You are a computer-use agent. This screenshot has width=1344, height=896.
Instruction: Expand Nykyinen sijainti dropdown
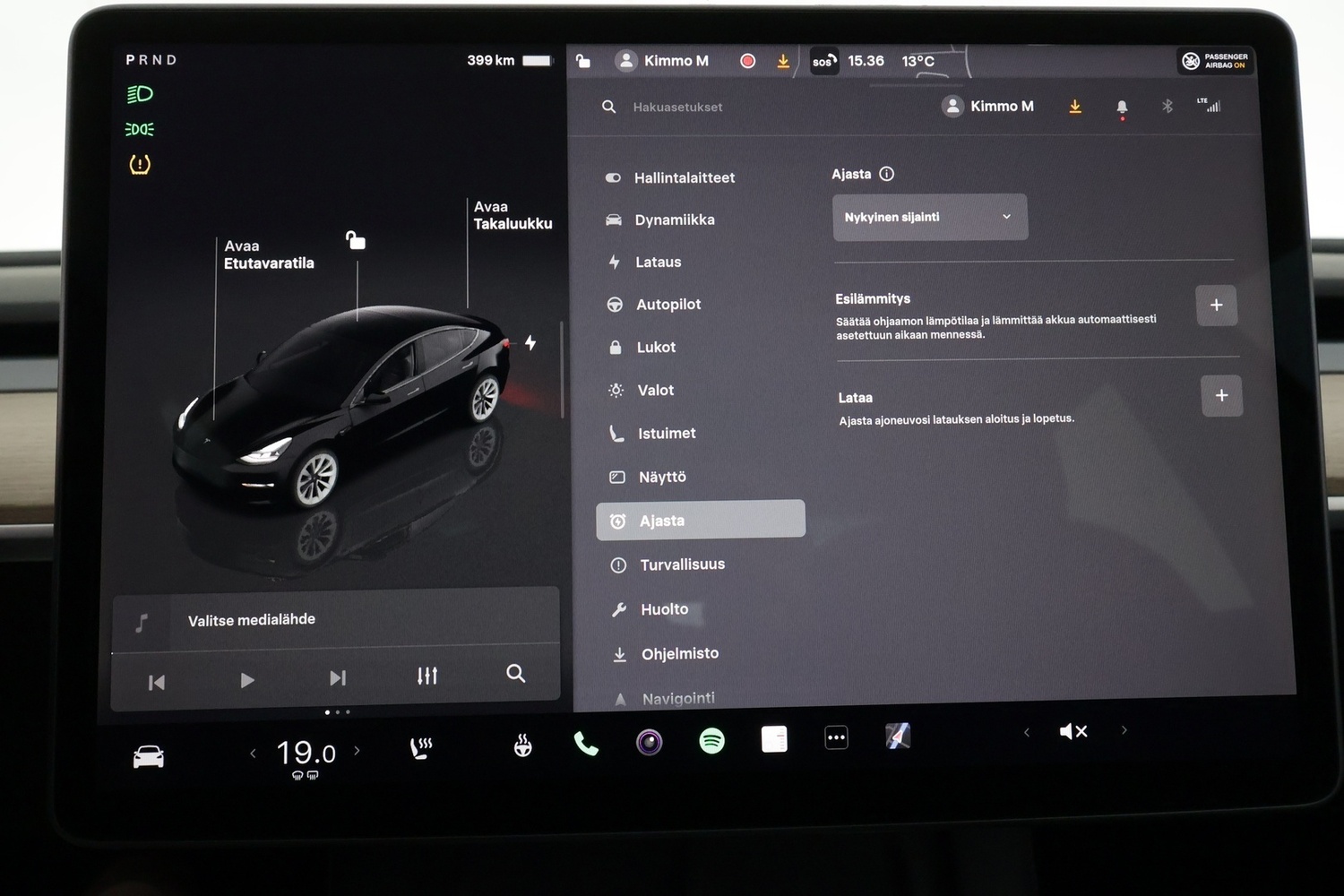930,217
